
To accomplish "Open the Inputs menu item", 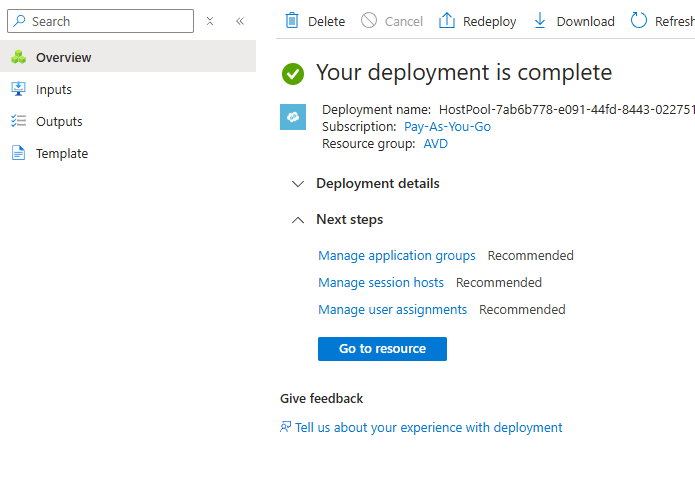I will tap(54, 89).
